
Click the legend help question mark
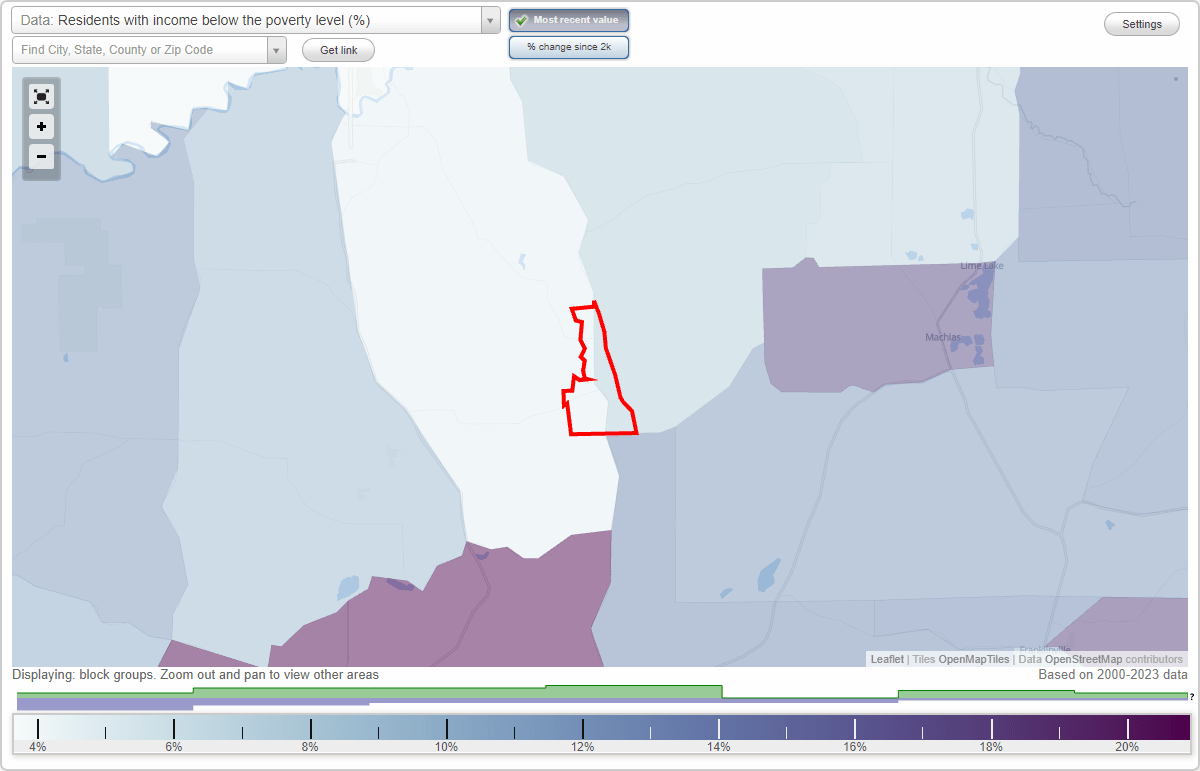click(1193, 697)
